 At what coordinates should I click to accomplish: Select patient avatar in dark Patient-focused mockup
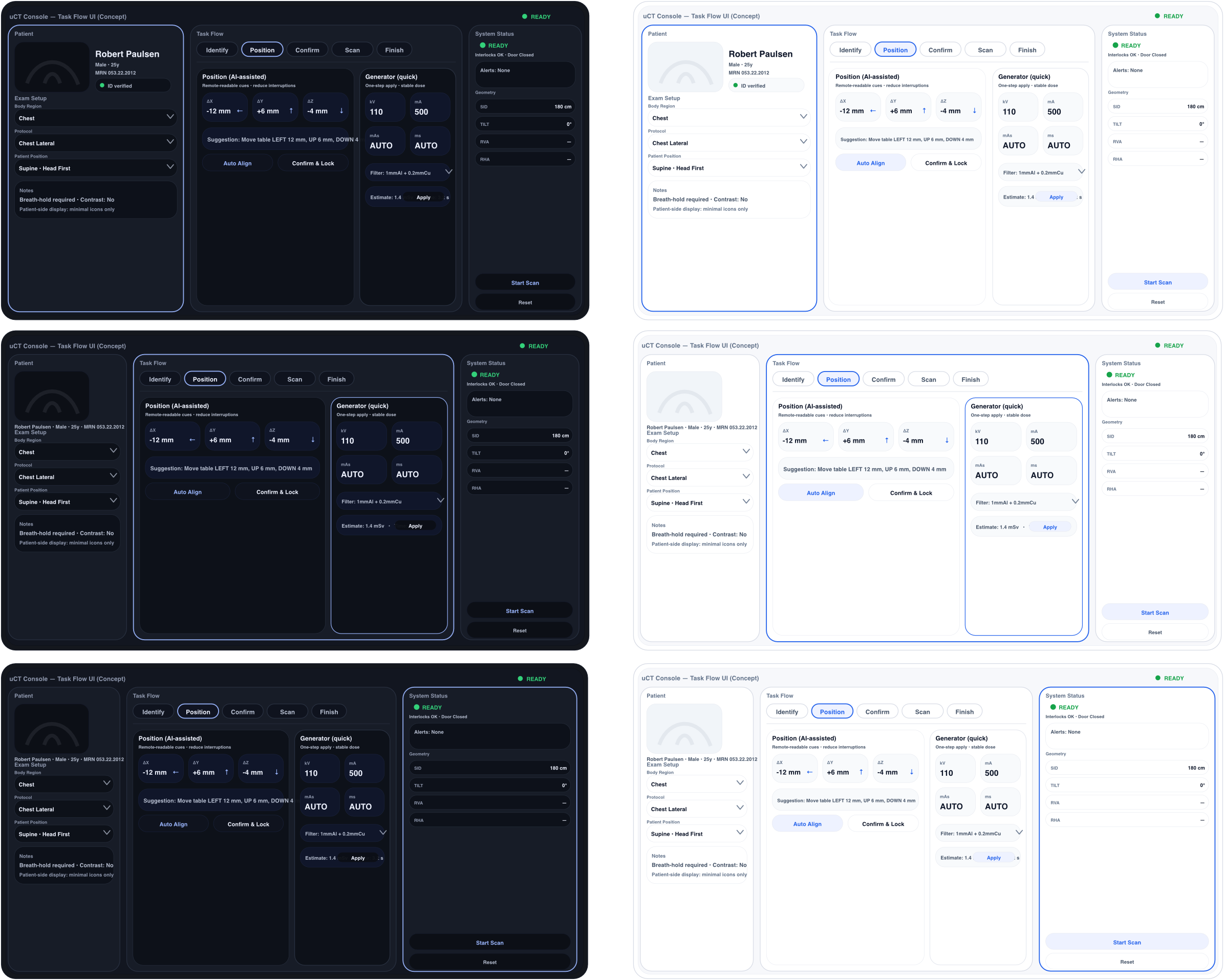click(52, 67)
